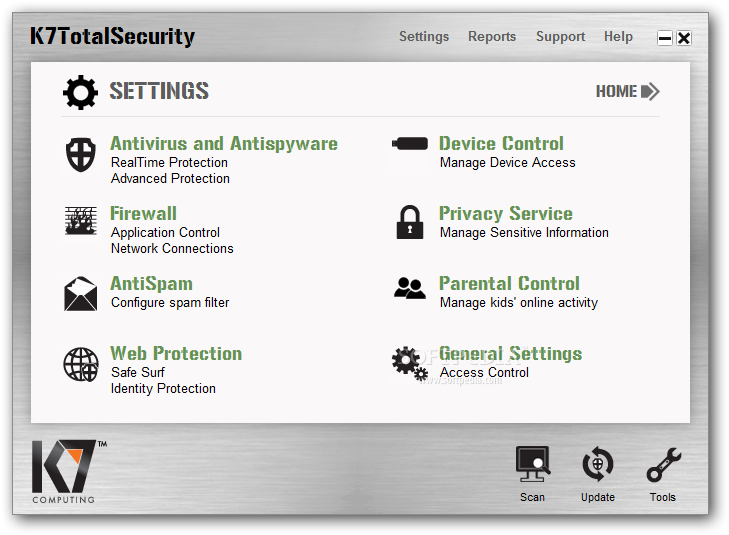Open the Reports menu
The height and width of the screenshot is (535, 729).
492,36
